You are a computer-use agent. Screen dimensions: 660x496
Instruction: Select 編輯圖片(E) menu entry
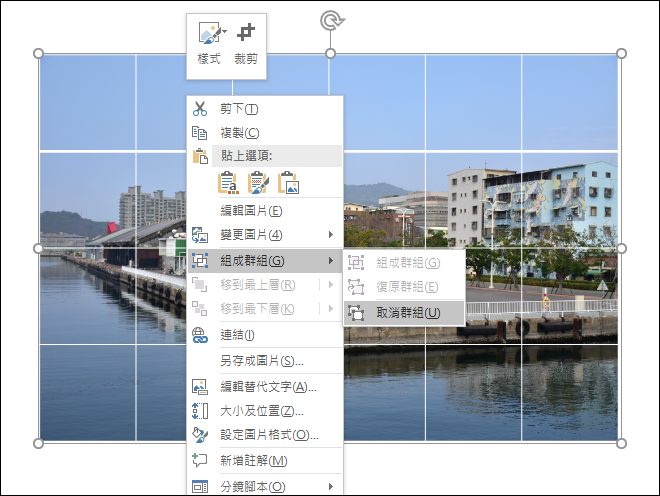tap(265, 211)
